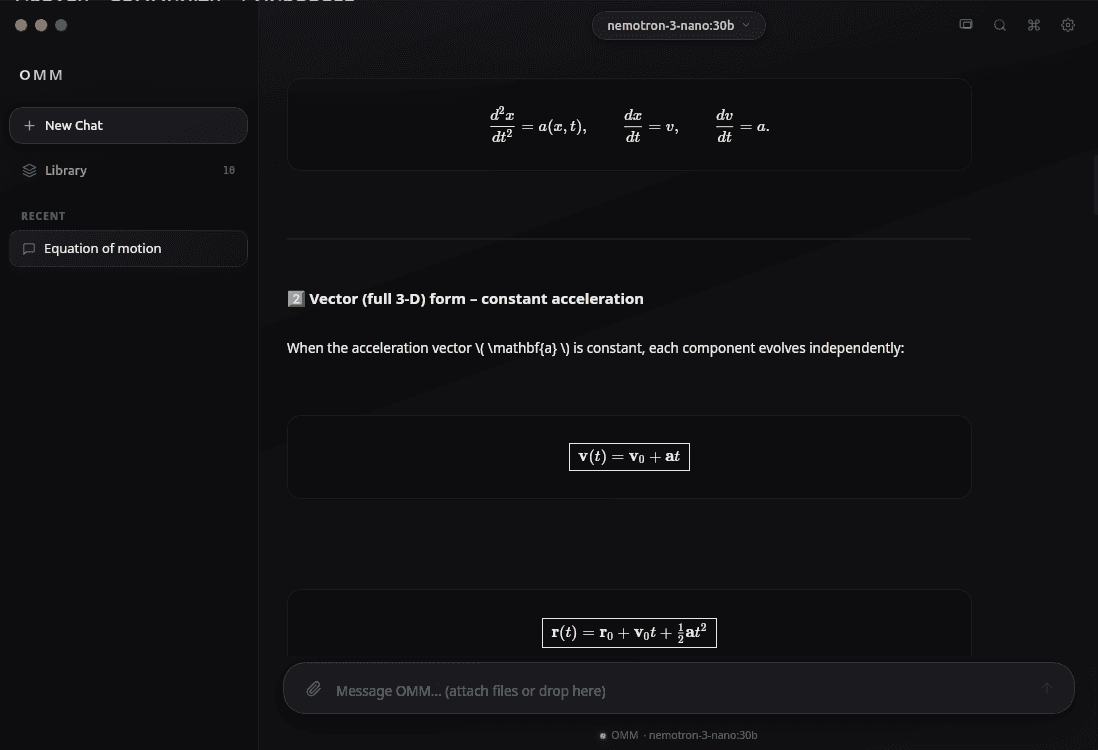
Task: View keyboard shortcuts via command icon
Action: pyautogui.click(x=1034, y=24)
